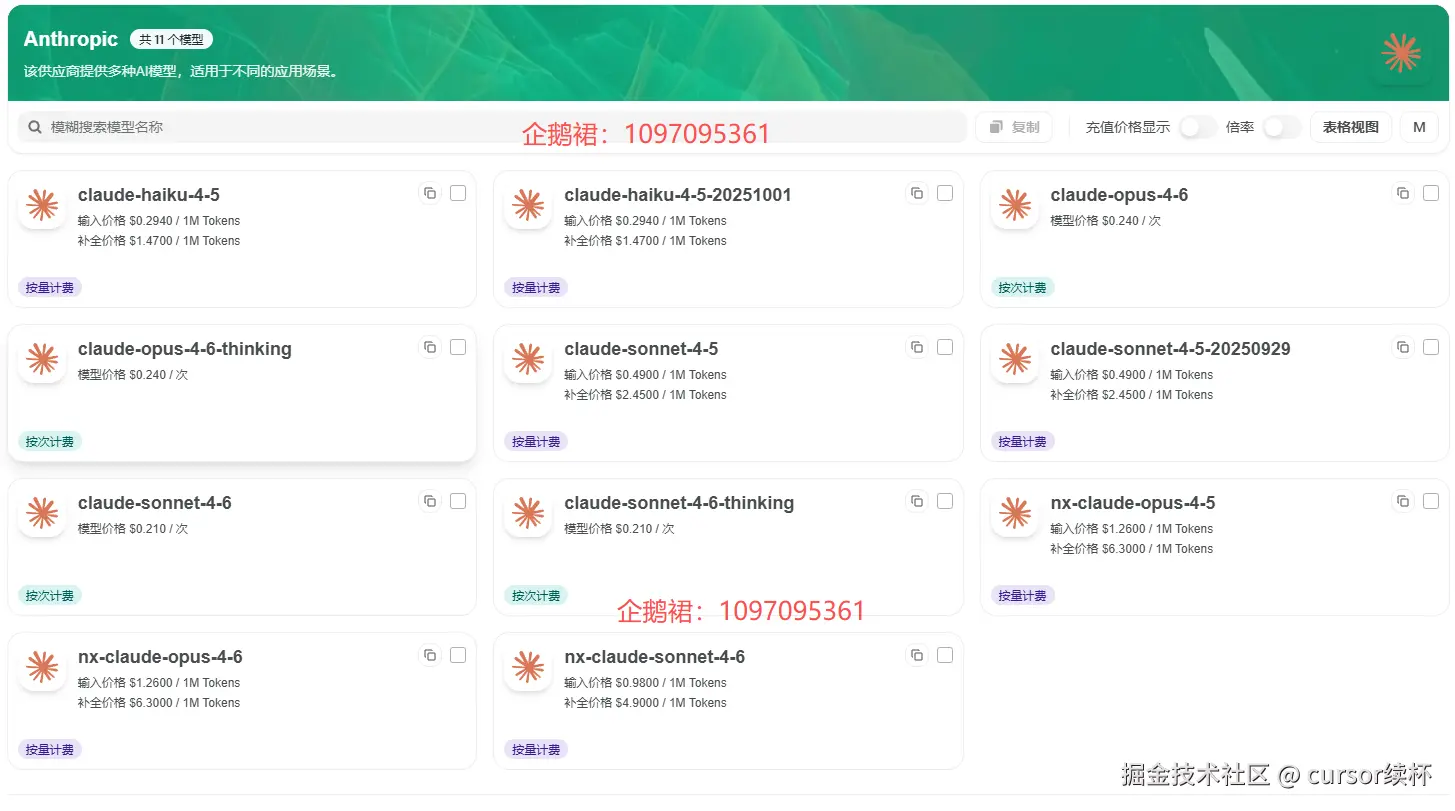Click the 按次计费 tag on claude-opus-4-6
The image size is (1455, 811).
[x=1022, y=288]
